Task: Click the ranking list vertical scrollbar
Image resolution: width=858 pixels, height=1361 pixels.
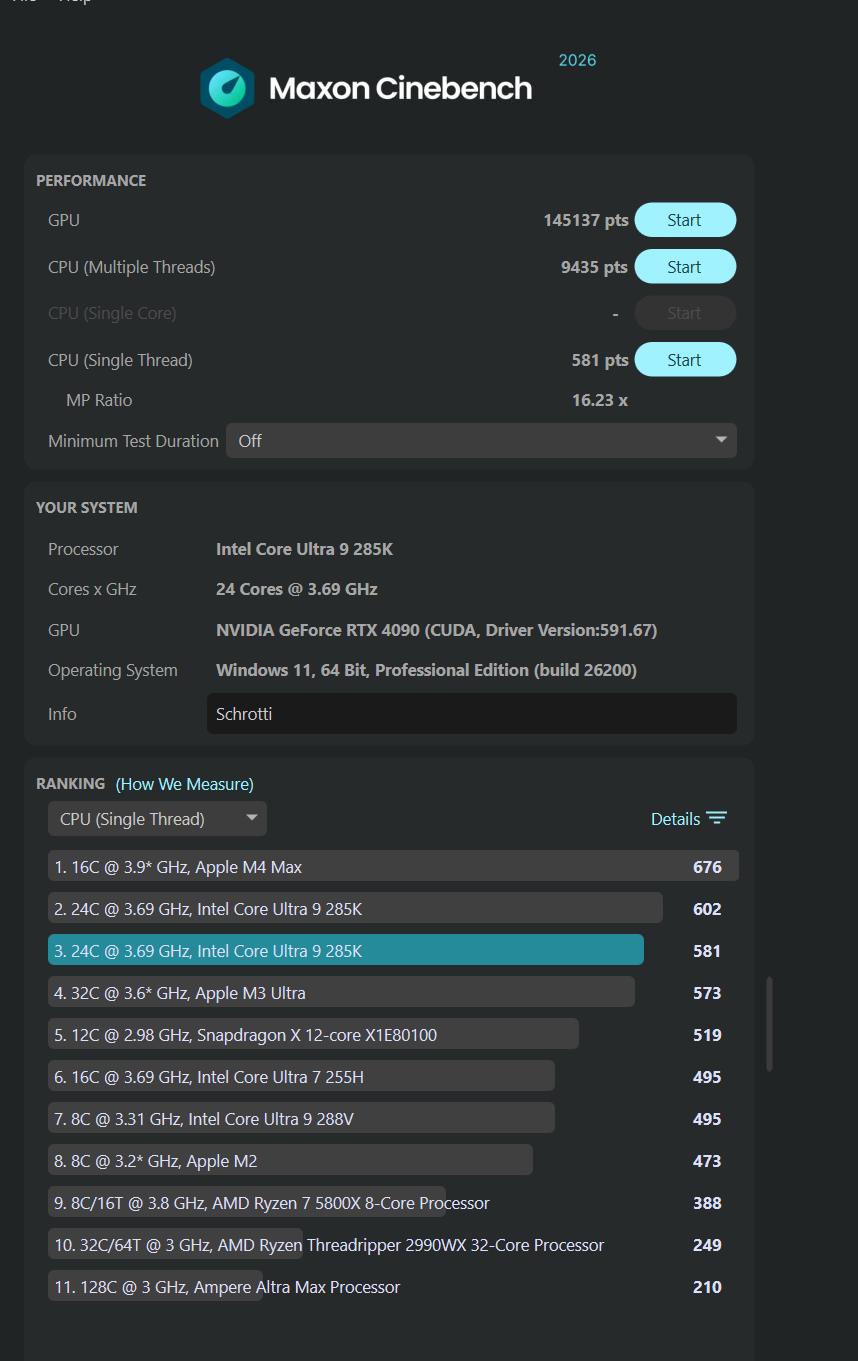Action: point(769,1024)
